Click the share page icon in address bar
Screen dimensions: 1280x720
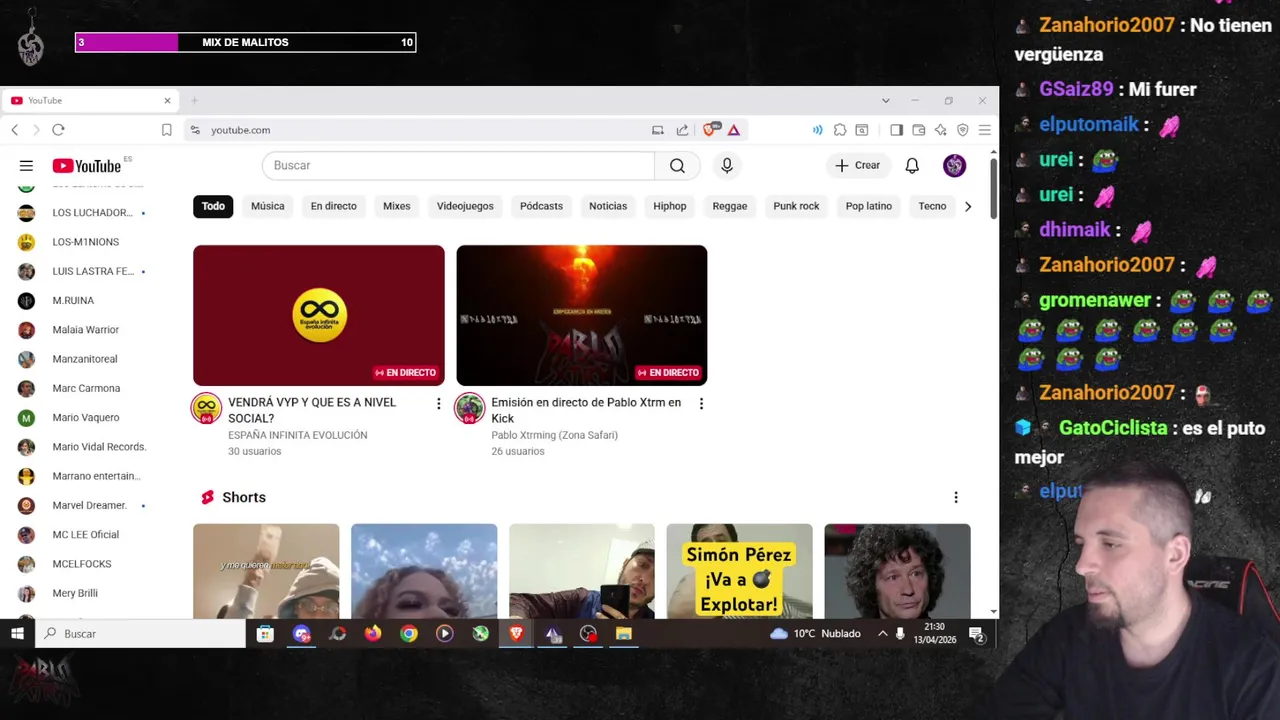tap(682, 130)
